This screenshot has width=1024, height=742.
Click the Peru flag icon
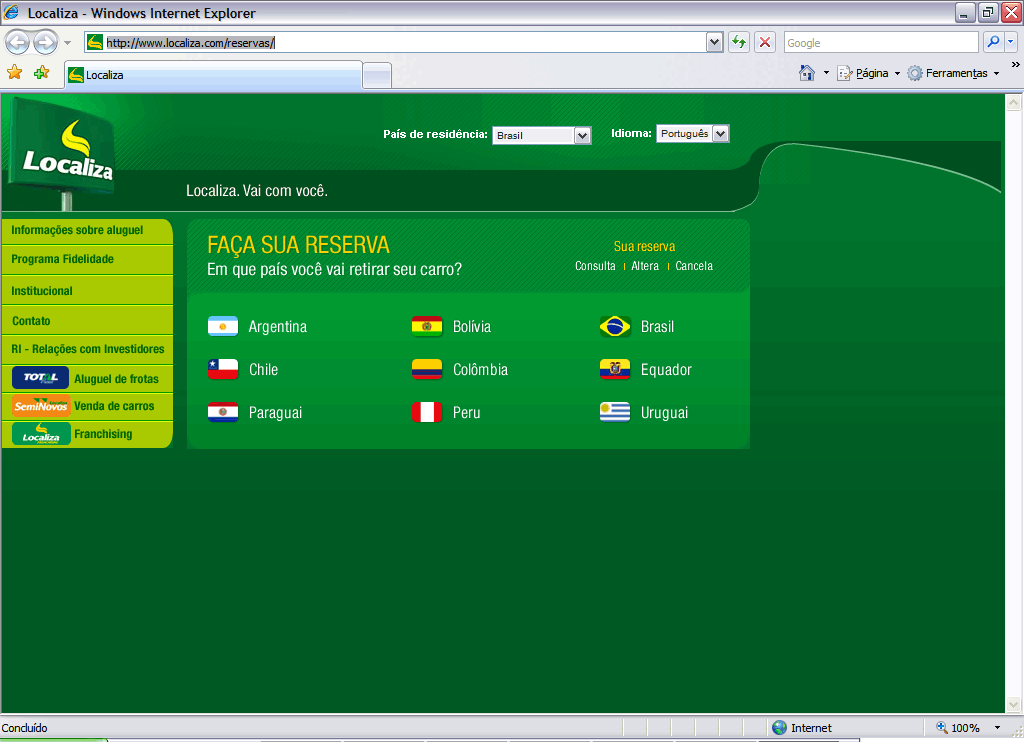(427, 412)
